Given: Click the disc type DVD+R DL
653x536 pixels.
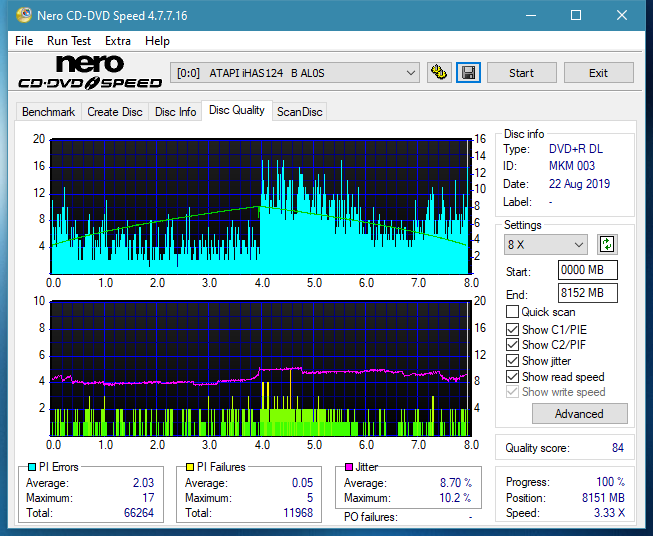Looking at the screenshot, I should [x=576, y=149].
